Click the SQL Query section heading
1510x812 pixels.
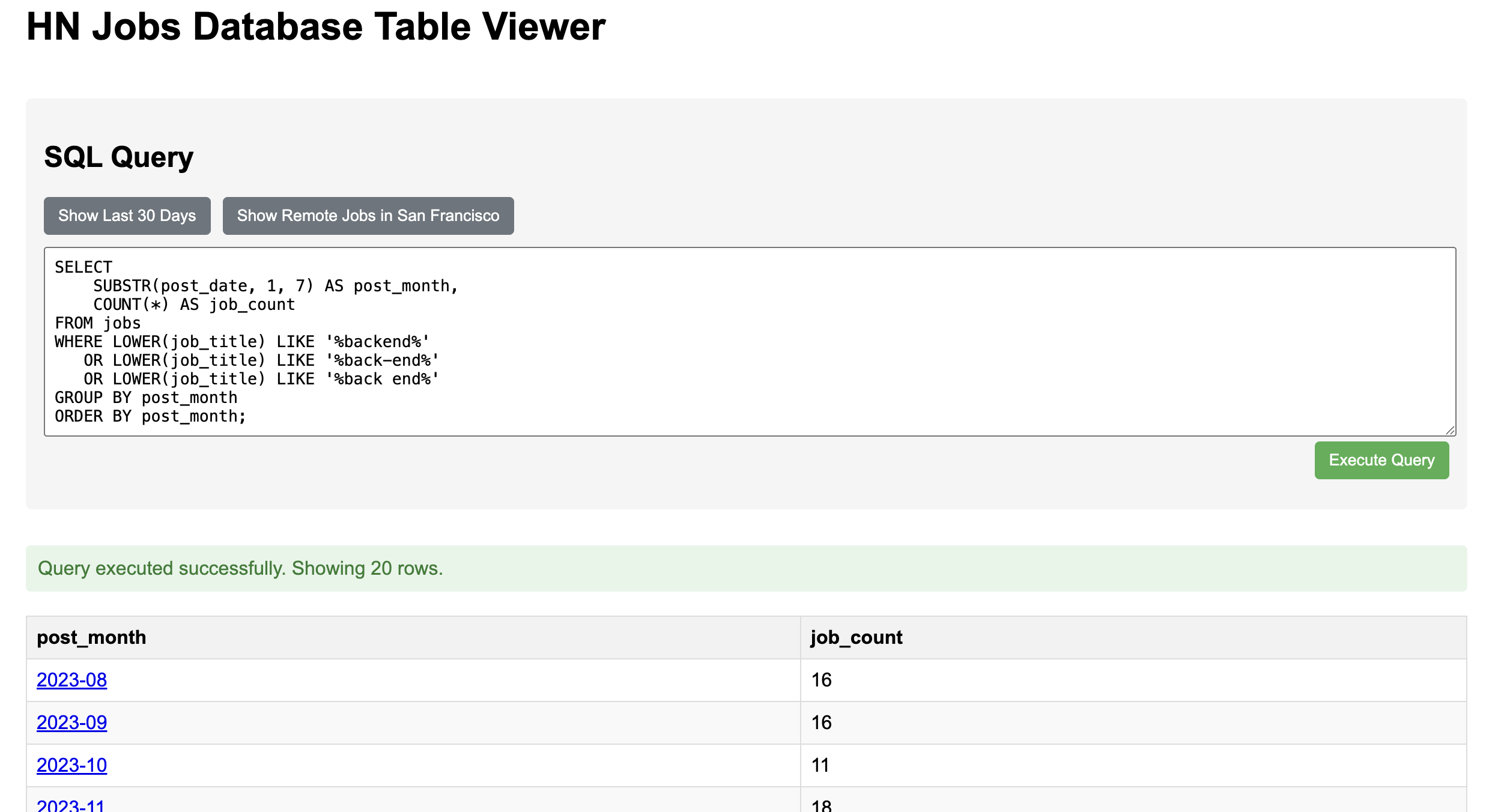[119, 157]
